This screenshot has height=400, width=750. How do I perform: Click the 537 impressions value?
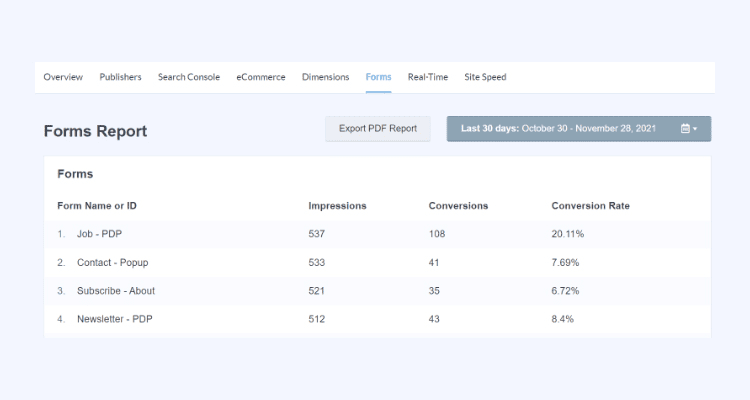point(317,234)
